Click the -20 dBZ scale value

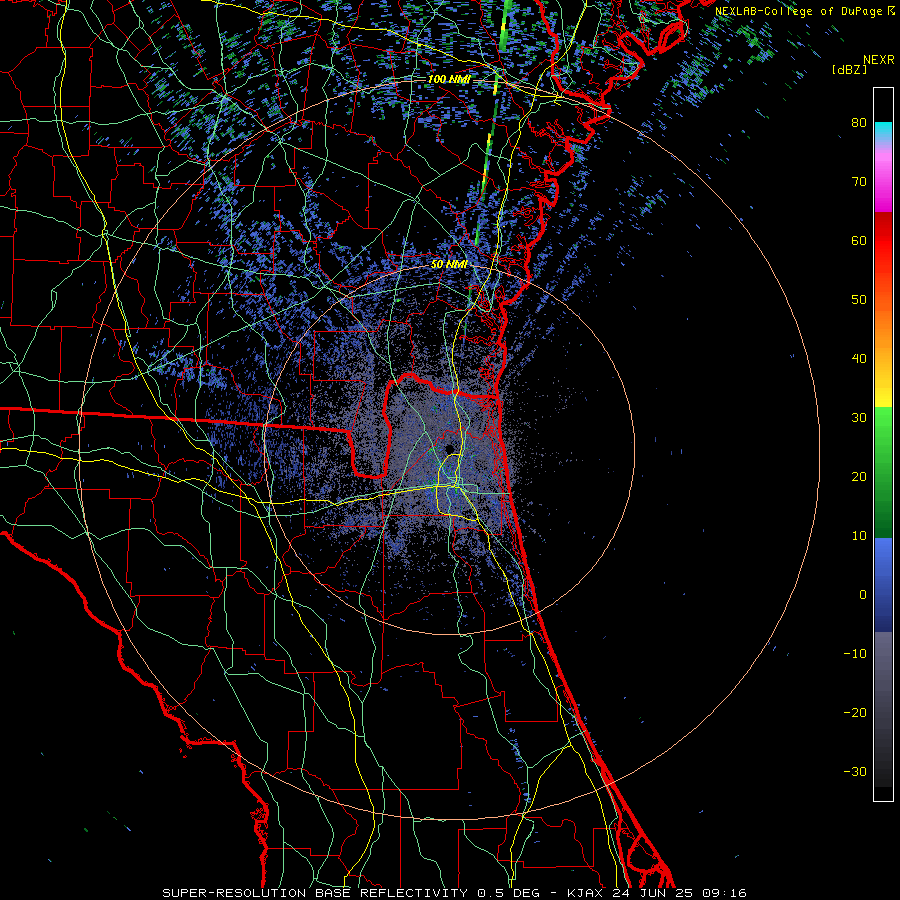pyautogui.click(x=855, y=713)
